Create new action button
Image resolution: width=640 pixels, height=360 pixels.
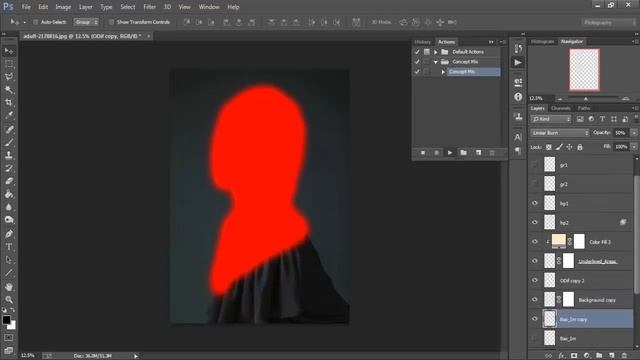(478, 153)
